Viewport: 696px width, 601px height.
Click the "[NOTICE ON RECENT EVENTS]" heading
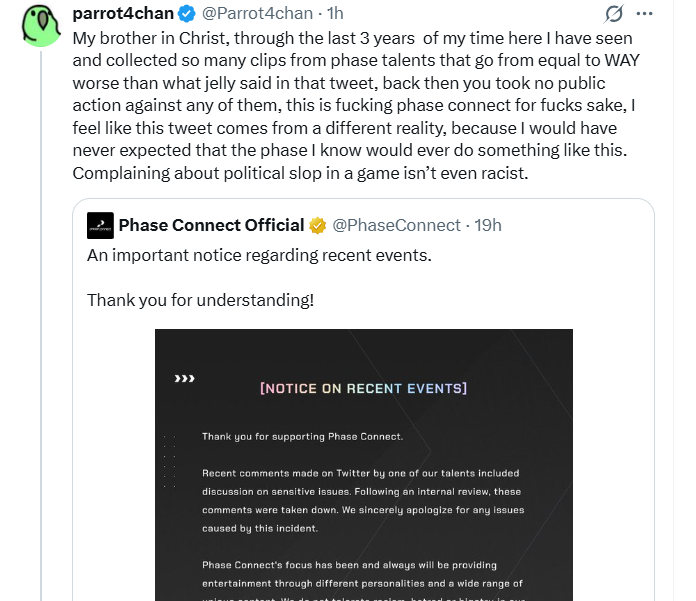pyautogui.click(x=363, y=388)
